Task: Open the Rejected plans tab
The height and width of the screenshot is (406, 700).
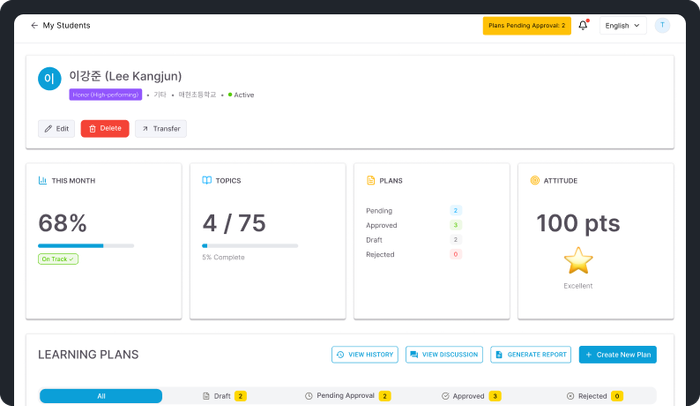Action: point(594,396)
